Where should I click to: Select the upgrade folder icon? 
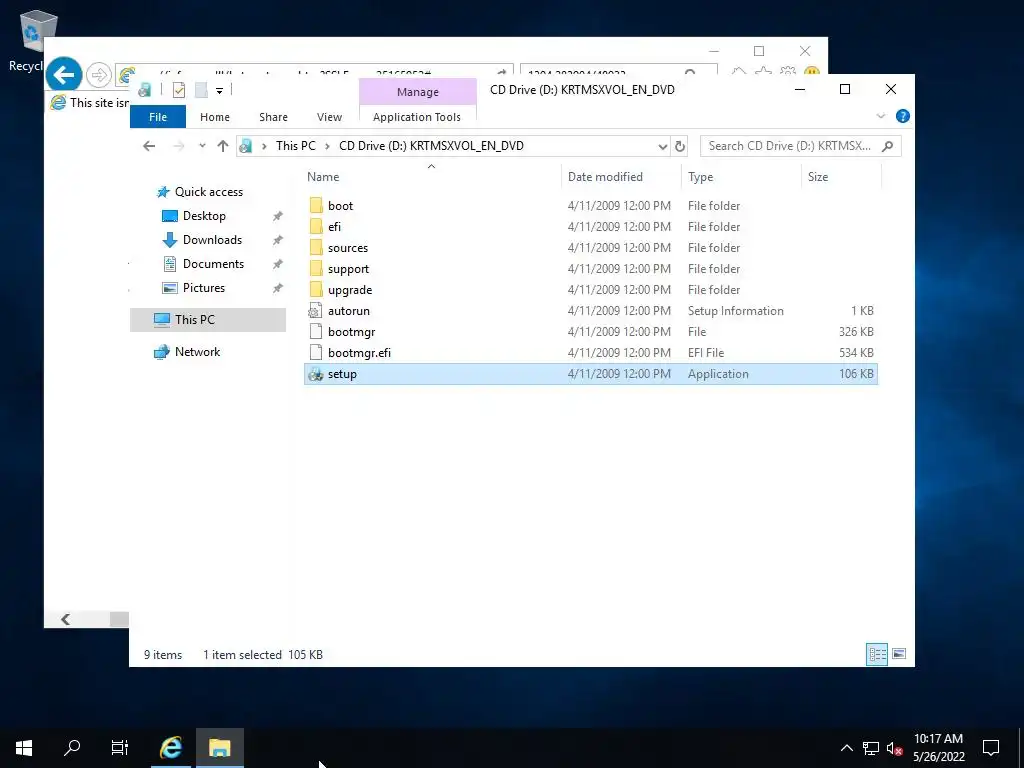pos(316,289)
